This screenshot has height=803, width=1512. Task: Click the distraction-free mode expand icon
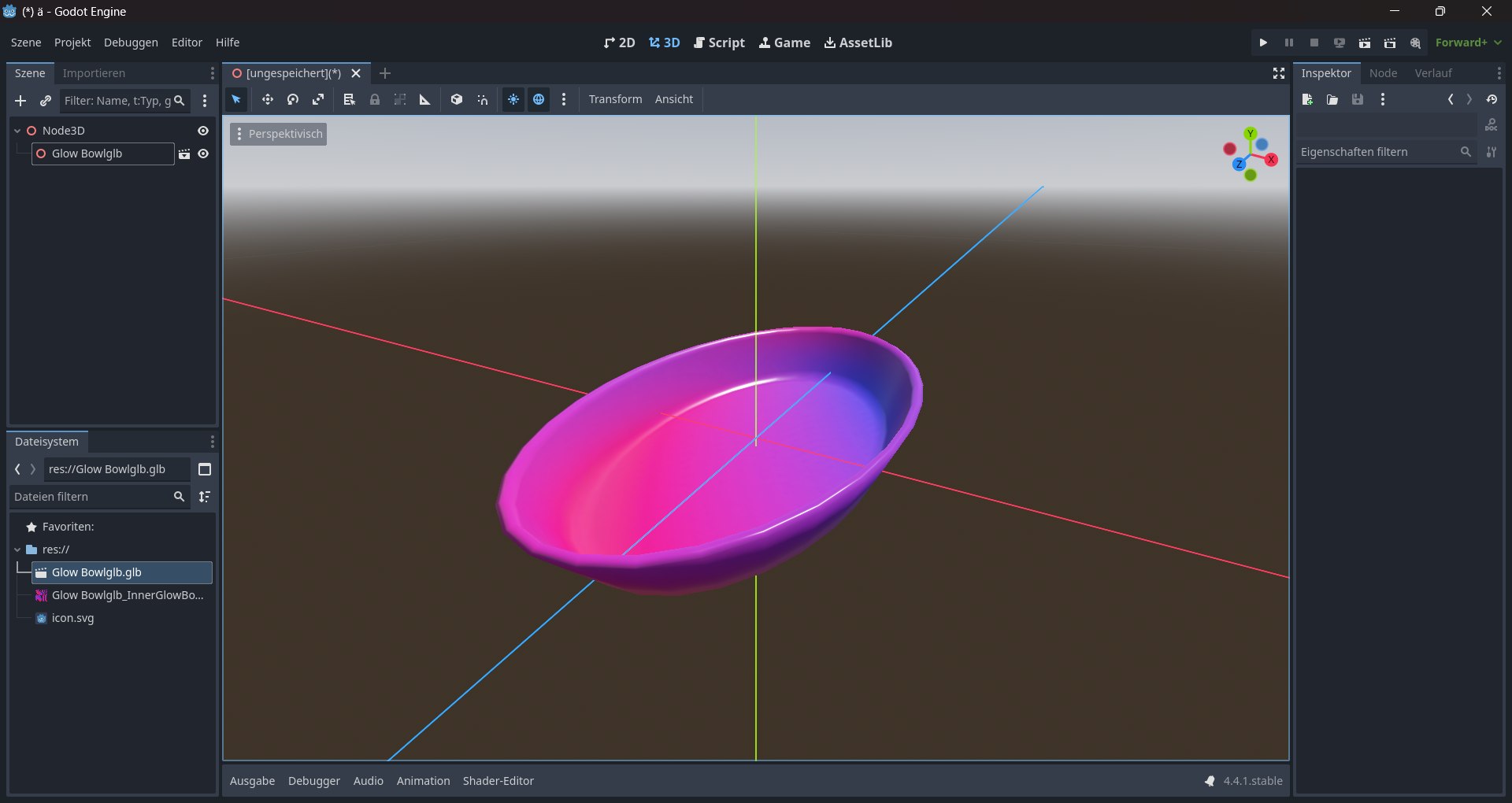1279,73
